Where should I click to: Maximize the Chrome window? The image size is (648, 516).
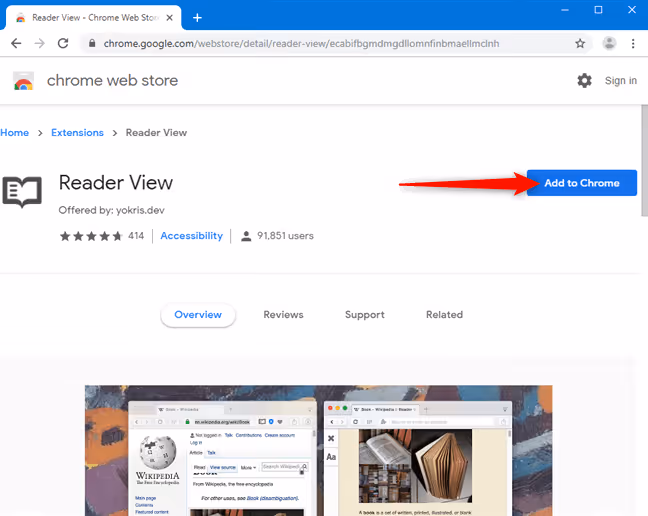coord(598,10)
